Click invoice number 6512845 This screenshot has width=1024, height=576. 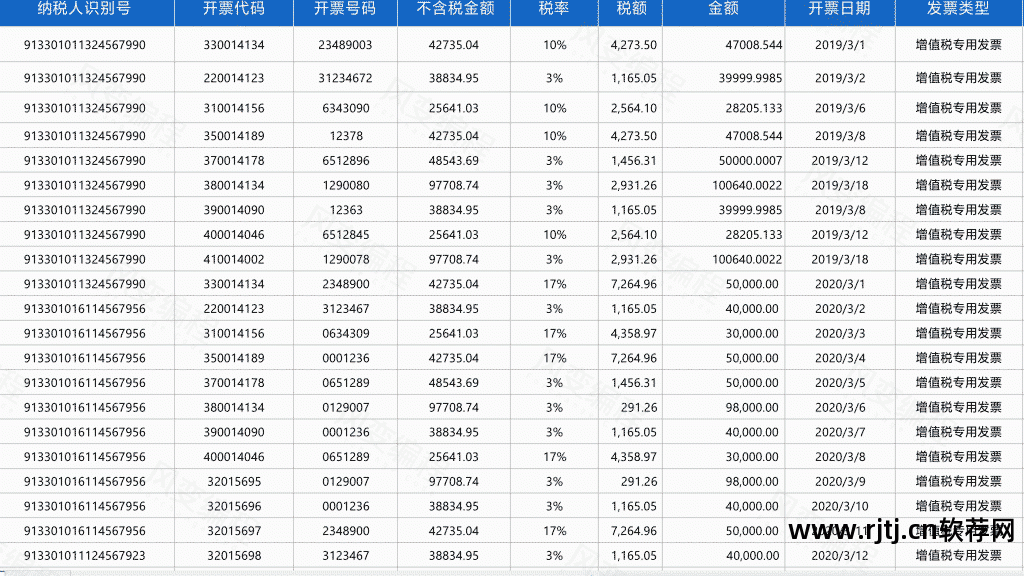(x=345, y=235)
